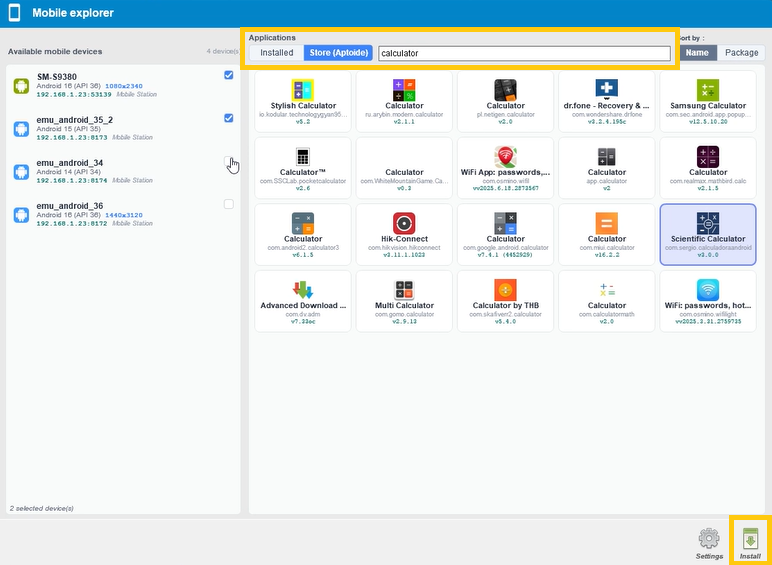
Task: Select the emu_android_34 device name
Action: tap(70, 163)
